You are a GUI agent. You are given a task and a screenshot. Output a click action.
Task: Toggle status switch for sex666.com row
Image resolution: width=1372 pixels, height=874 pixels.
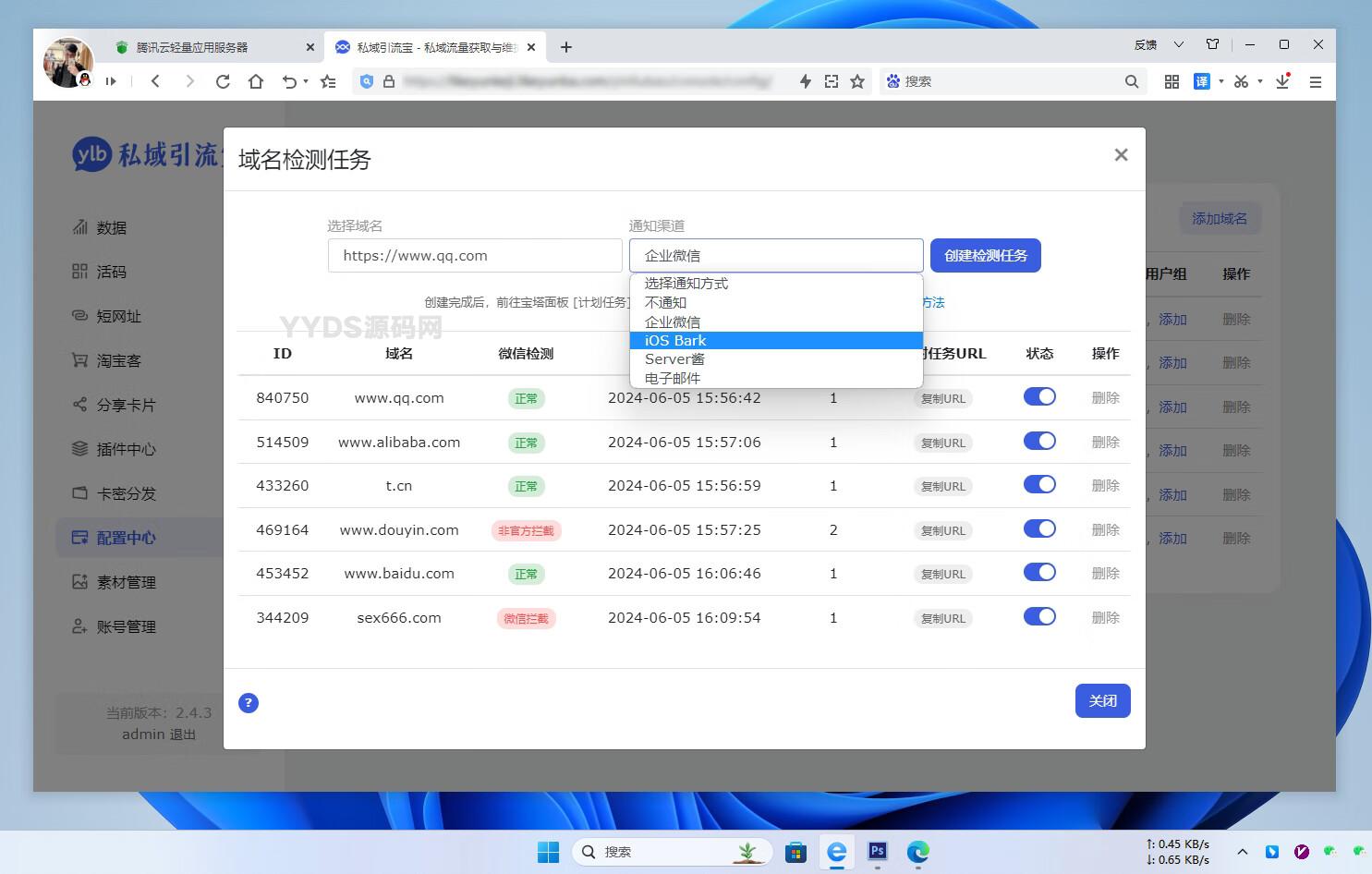[1039, 617]
